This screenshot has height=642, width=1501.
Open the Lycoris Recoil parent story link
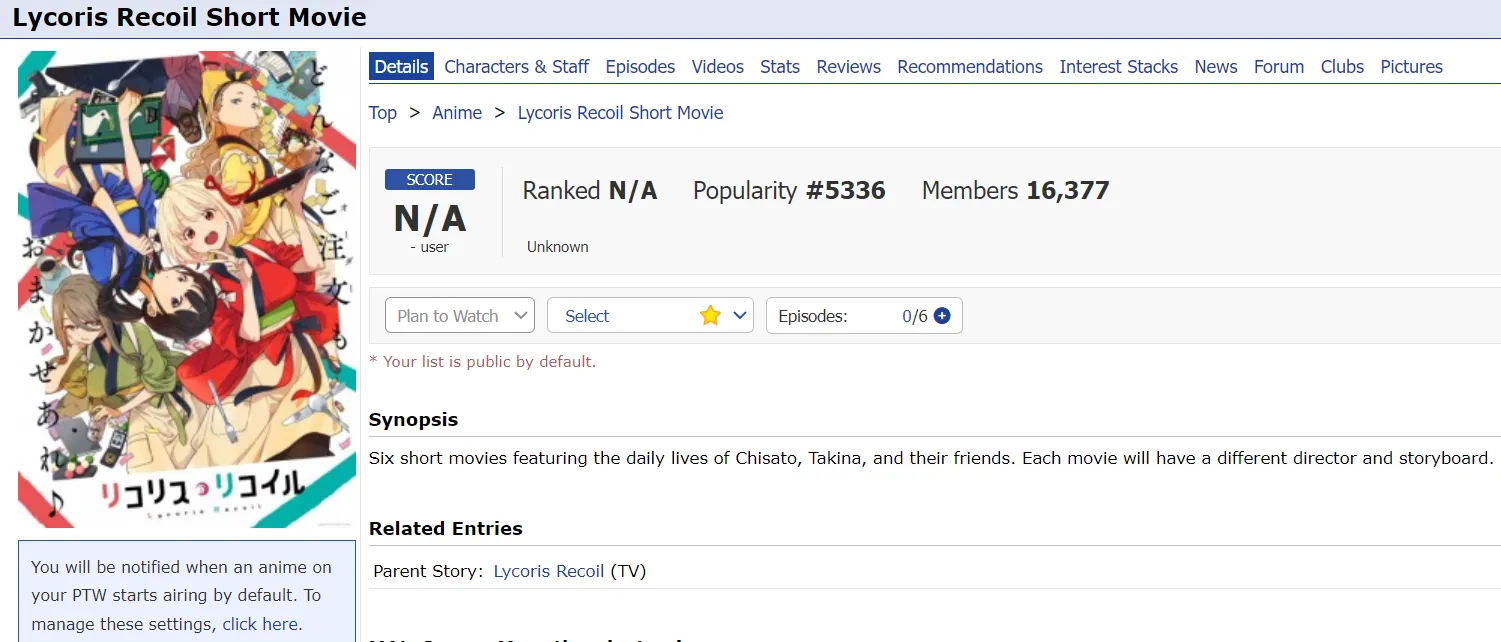pyautogui.click(x=548, y=572)
